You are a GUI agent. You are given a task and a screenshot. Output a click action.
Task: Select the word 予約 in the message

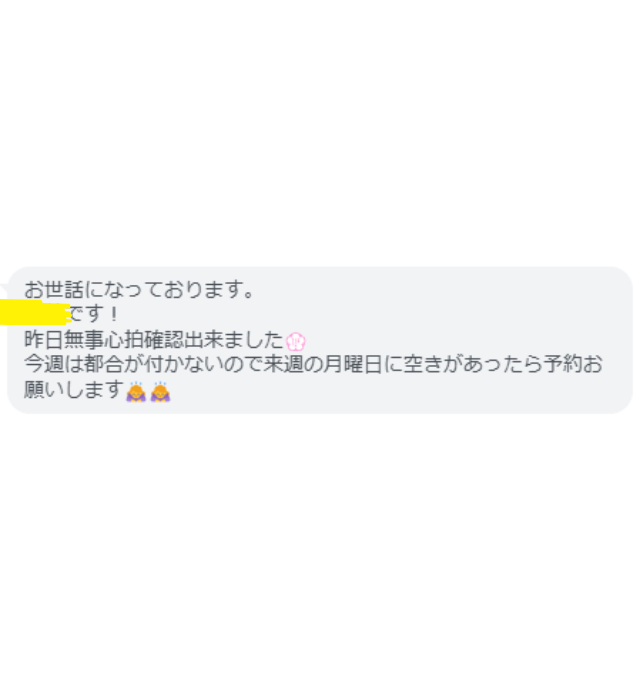pos(563,364)
